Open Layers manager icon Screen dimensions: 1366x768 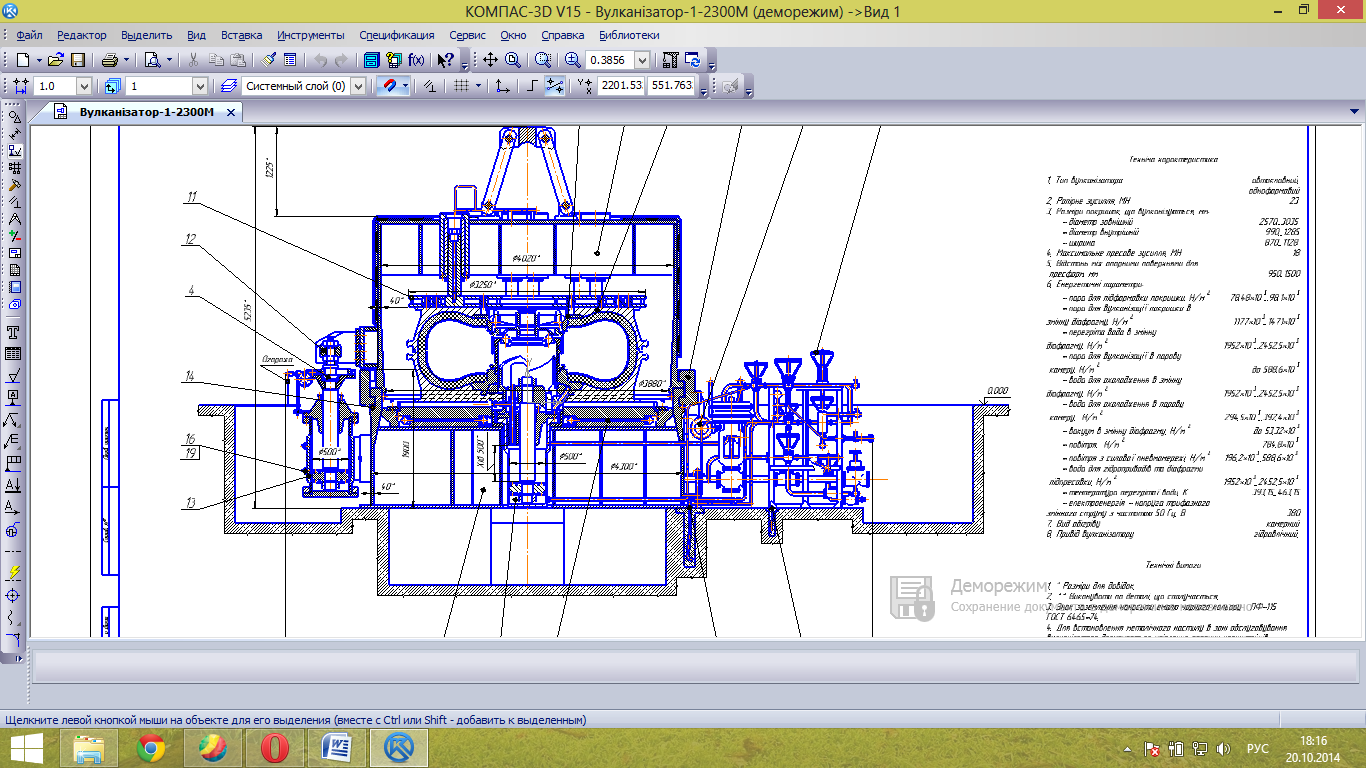point(228,86)
